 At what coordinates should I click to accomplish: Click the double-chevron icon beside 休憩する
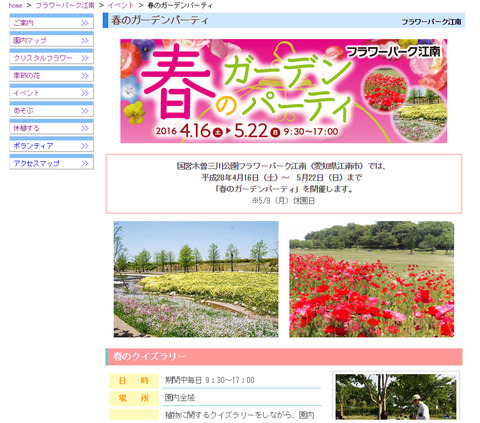point(85,128)
